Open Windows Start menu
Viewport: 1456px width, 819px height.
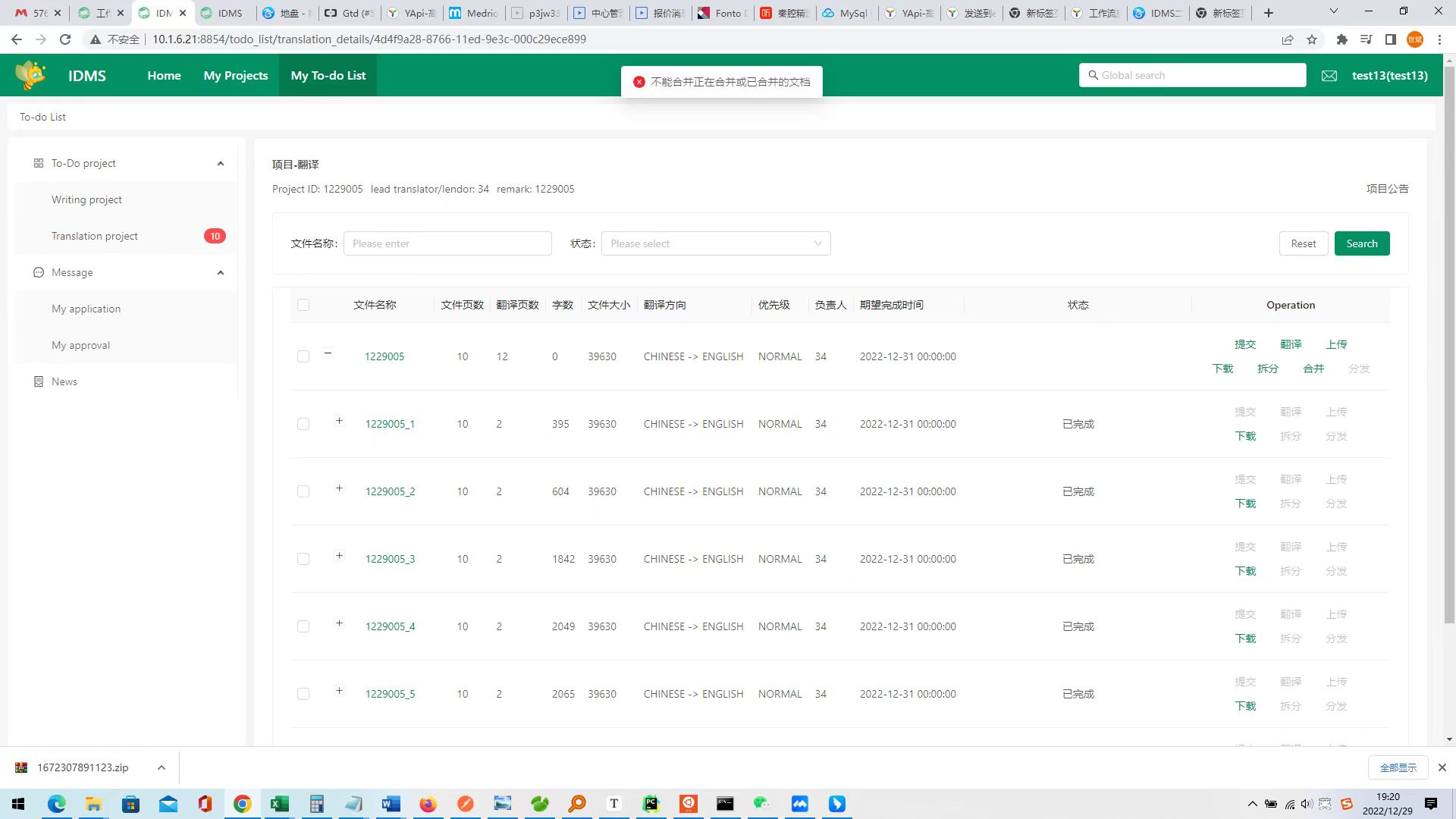(x=18, y=804)
